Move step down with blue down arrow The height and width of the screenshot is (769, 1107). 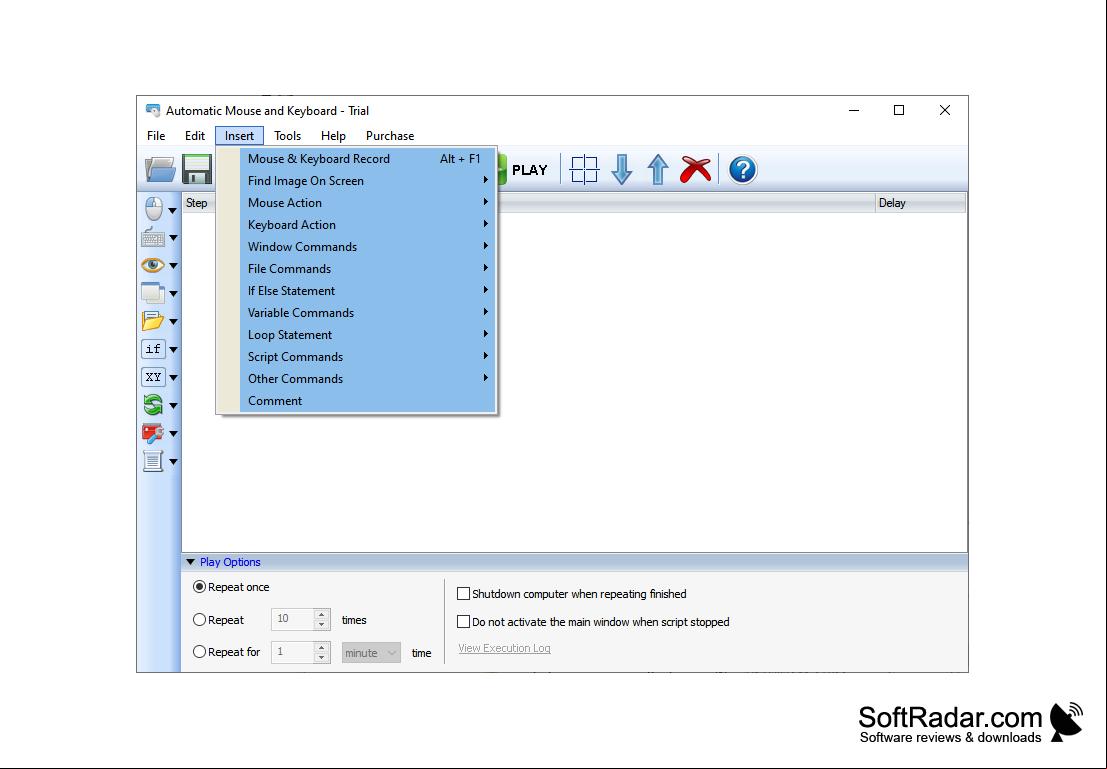(x=621, y=169)
